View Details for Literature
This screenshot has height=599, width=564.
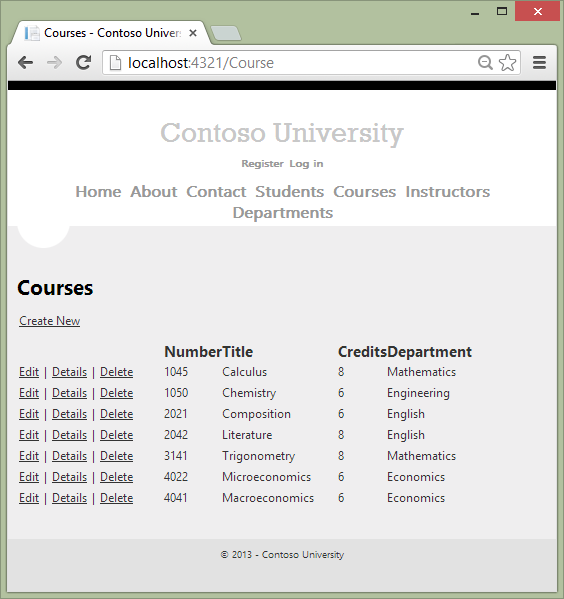70,435
